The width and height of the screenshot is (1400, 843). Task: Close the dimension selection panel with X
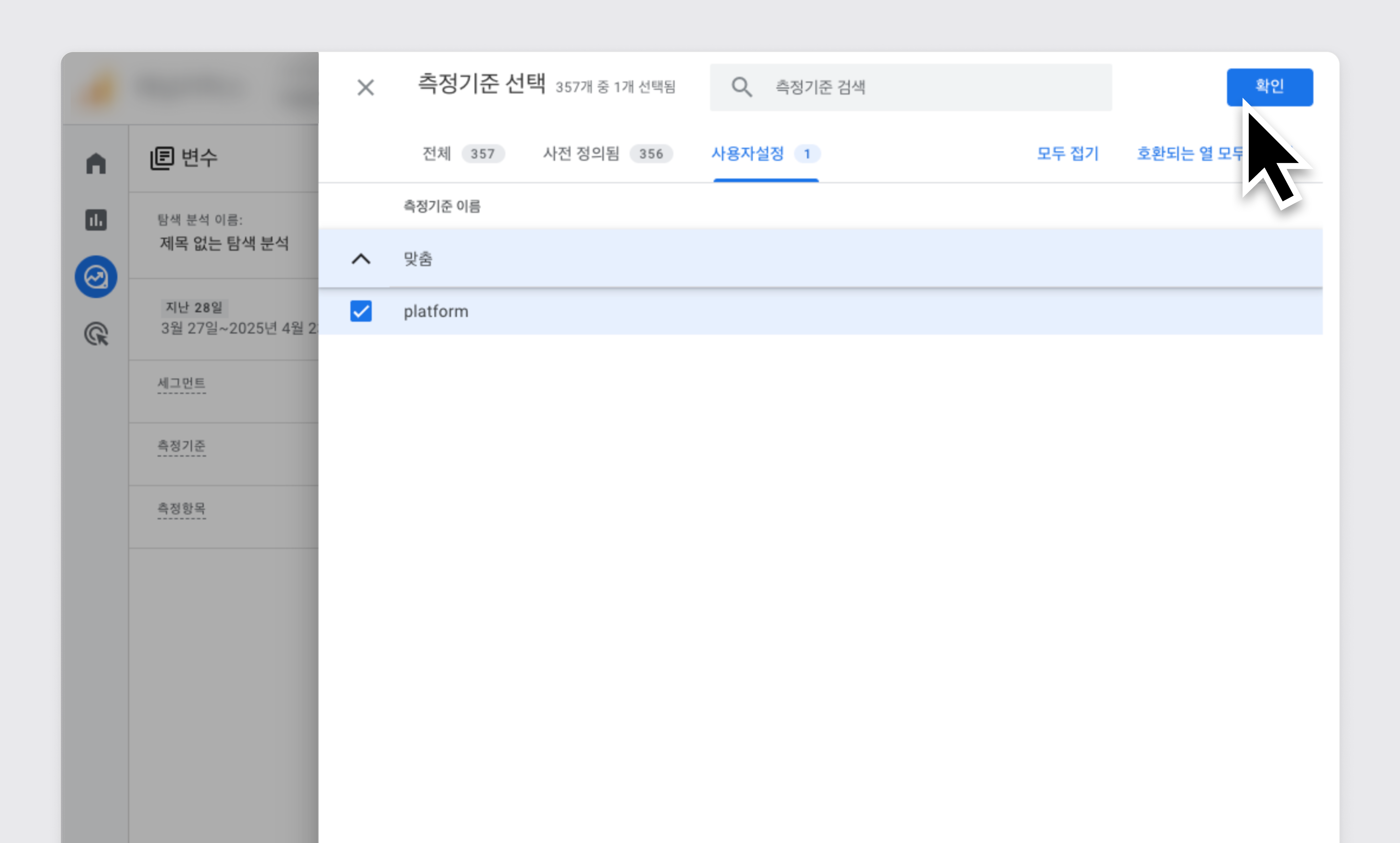pos(366,88)
